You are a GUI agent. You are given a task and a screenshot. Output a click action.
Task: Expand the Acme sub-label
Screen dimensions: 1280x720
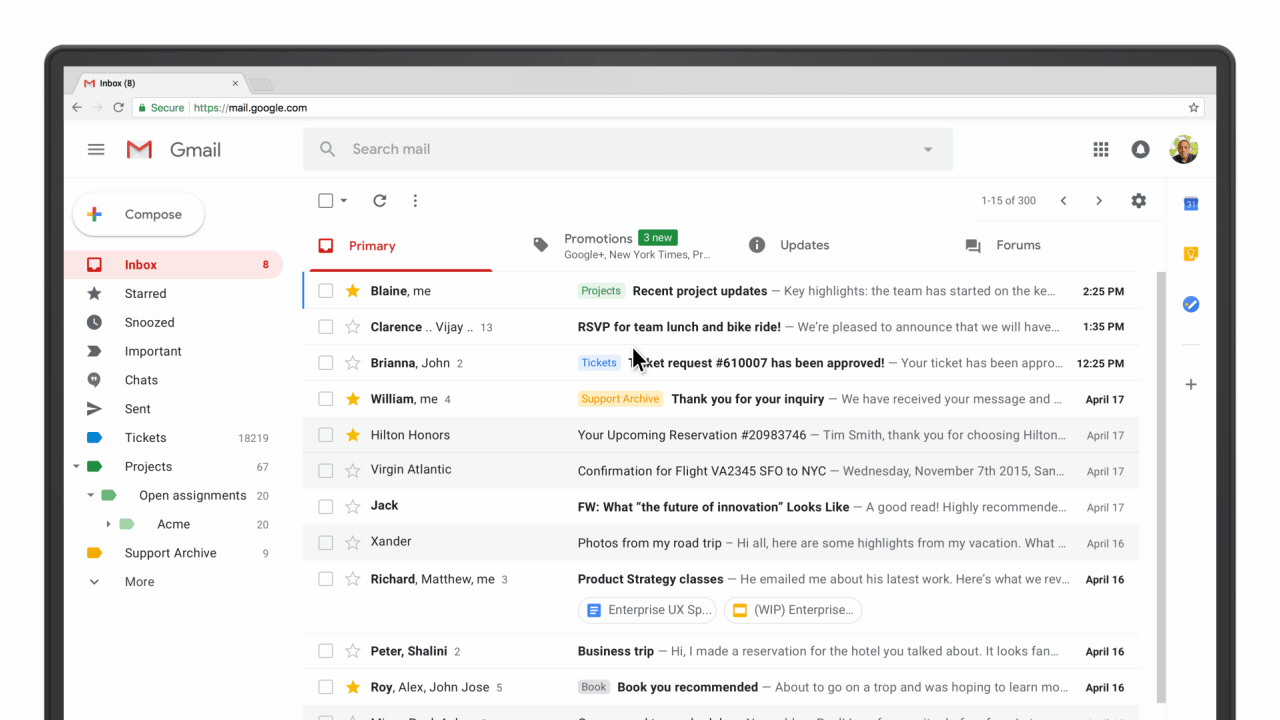110,523
